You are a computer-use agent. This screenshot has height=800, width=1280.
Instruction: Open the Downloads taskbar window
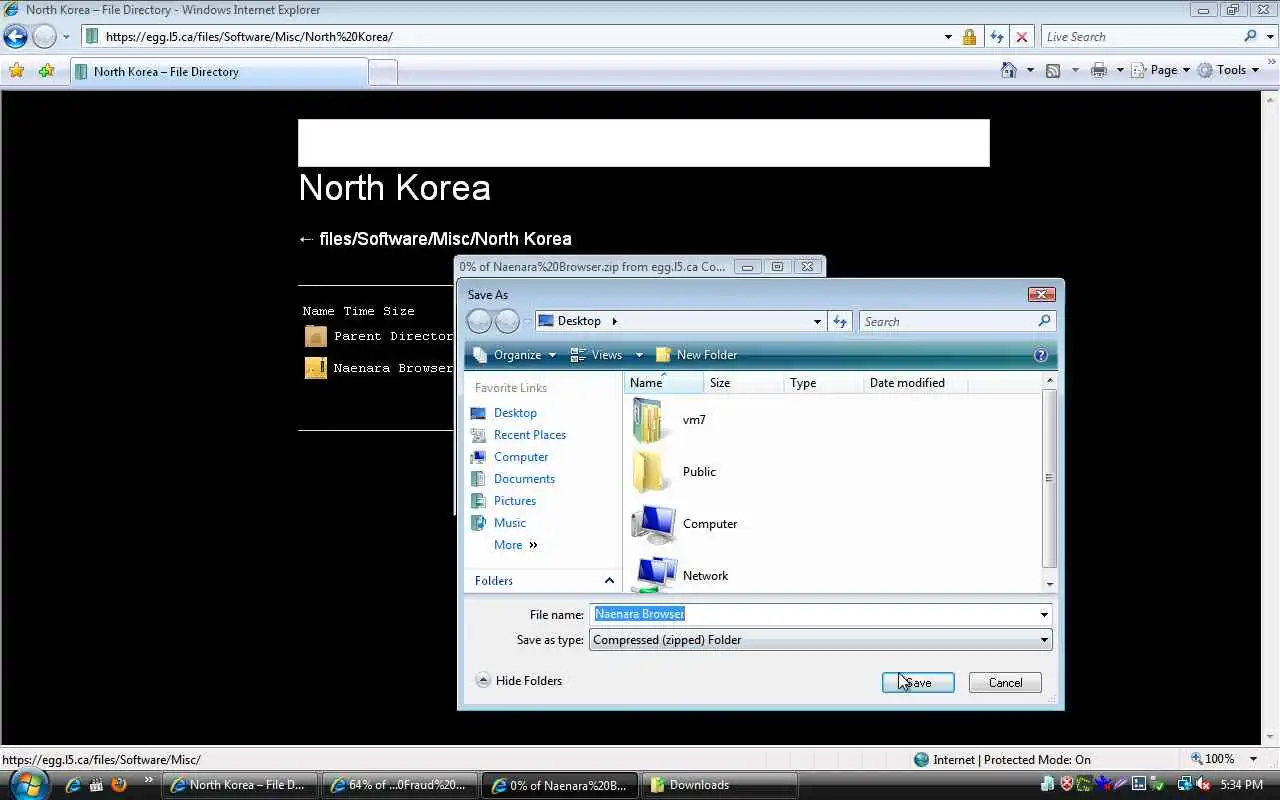click(720, 785)
